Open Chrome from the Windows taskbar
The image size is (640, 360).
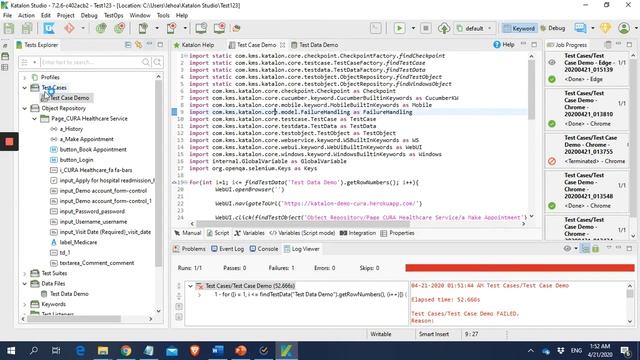[x=126, y=351]
